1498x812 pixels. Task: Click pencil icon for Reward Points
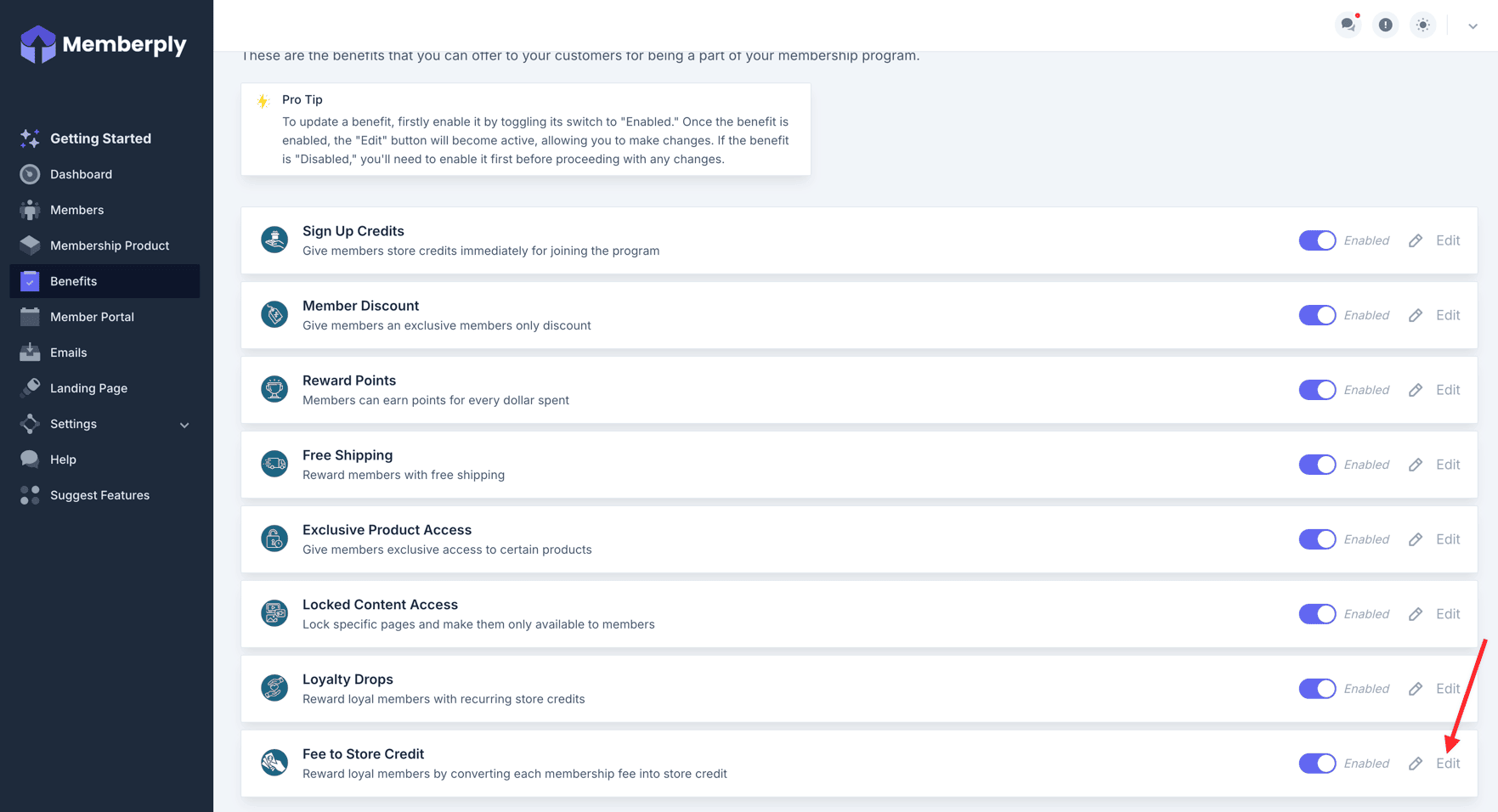1416,390
